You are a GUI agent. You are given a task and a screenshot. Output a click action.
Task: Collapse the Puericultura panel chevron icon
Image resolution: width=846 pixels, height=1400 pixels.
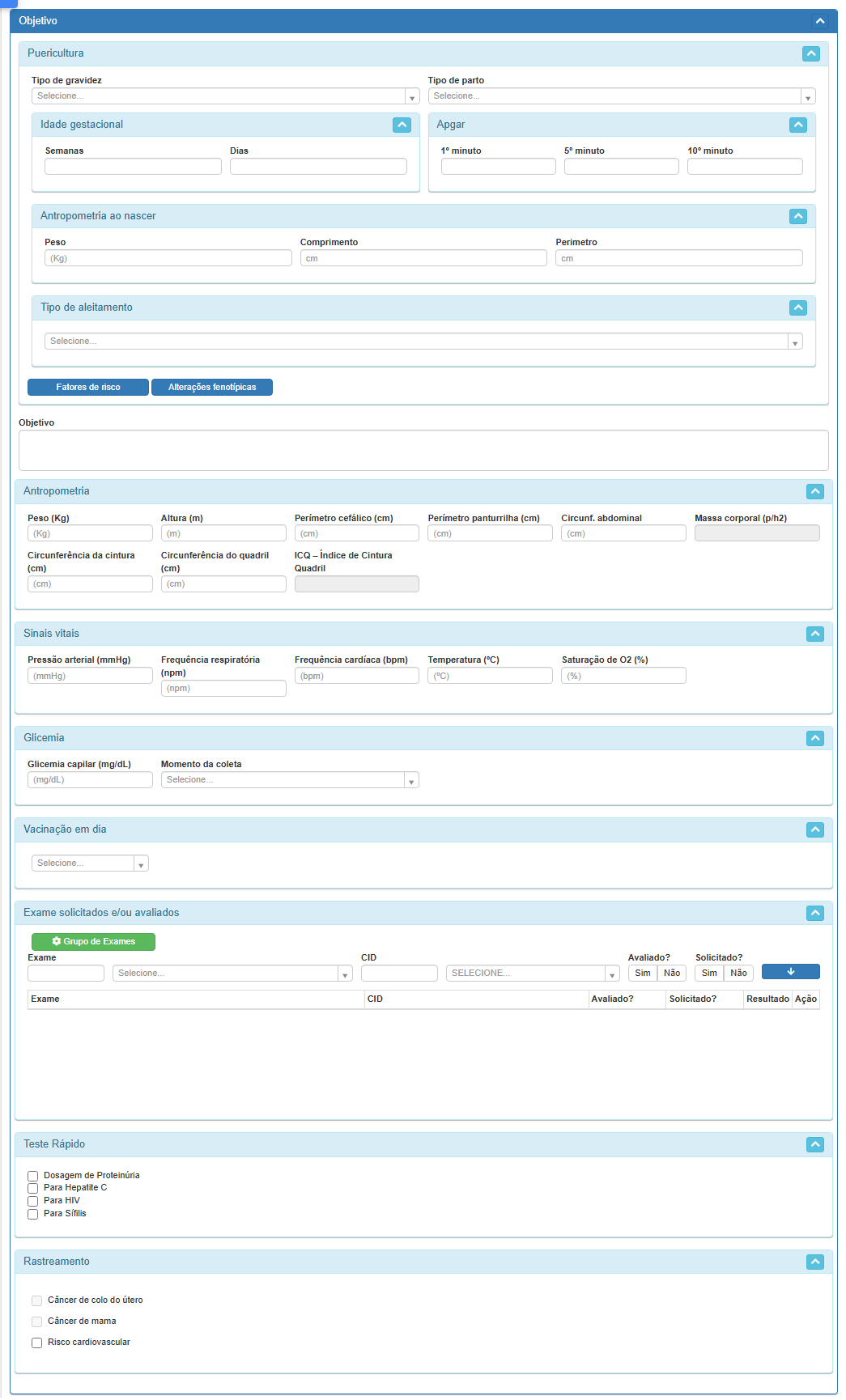810,53
